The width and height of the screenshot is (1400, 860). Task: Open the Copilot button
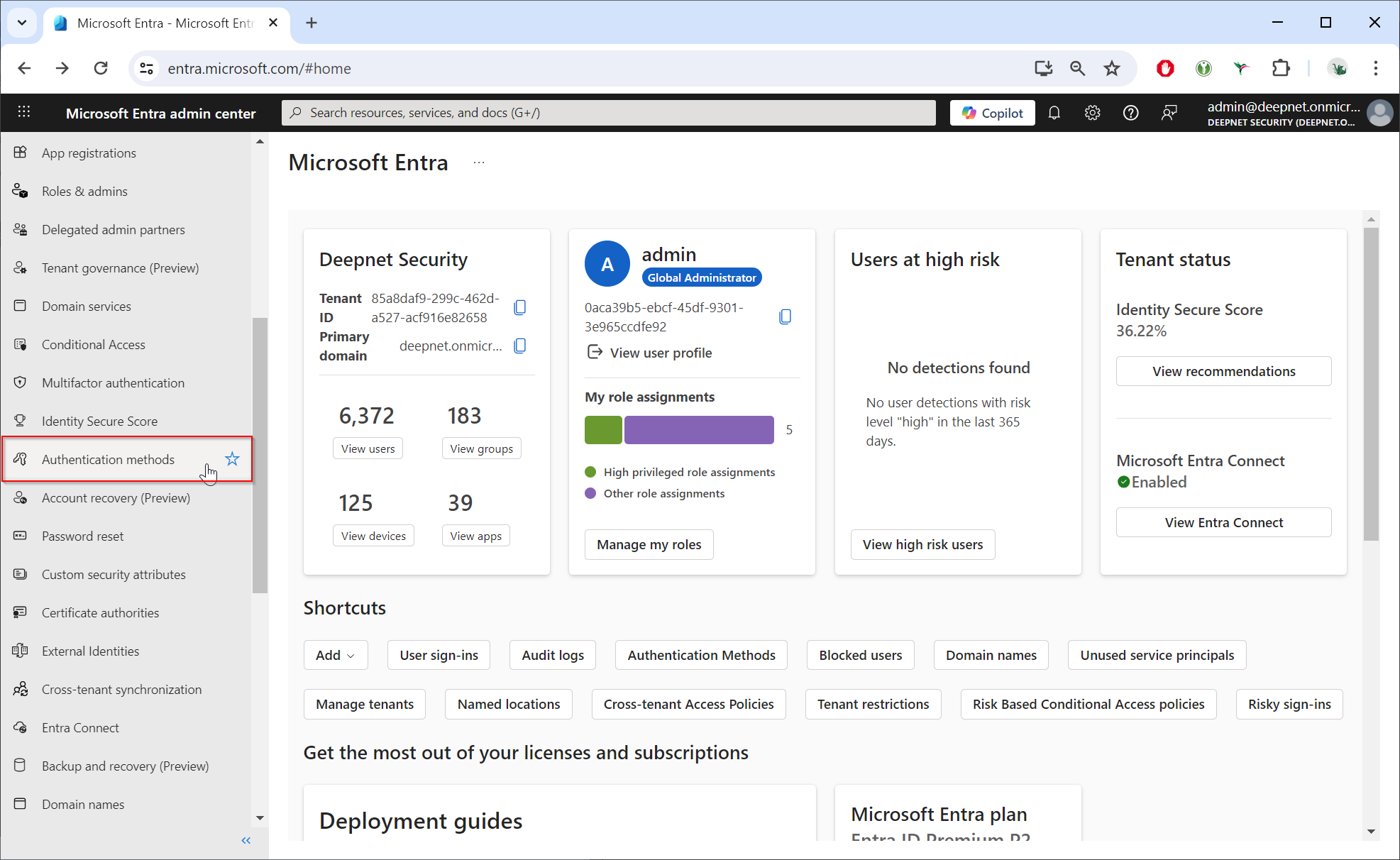pos(992,113)
